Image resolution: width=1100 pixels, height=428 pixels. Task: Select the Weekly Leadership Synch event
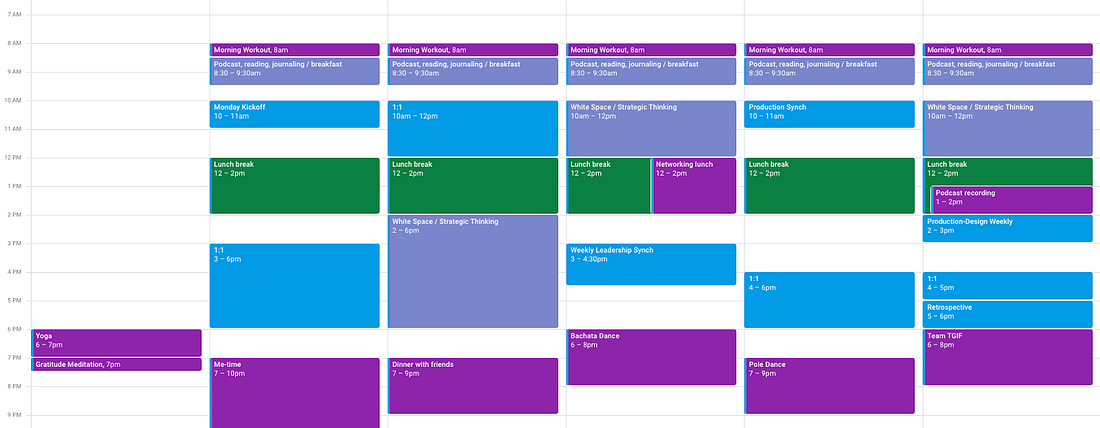click(x=651, y=265)
